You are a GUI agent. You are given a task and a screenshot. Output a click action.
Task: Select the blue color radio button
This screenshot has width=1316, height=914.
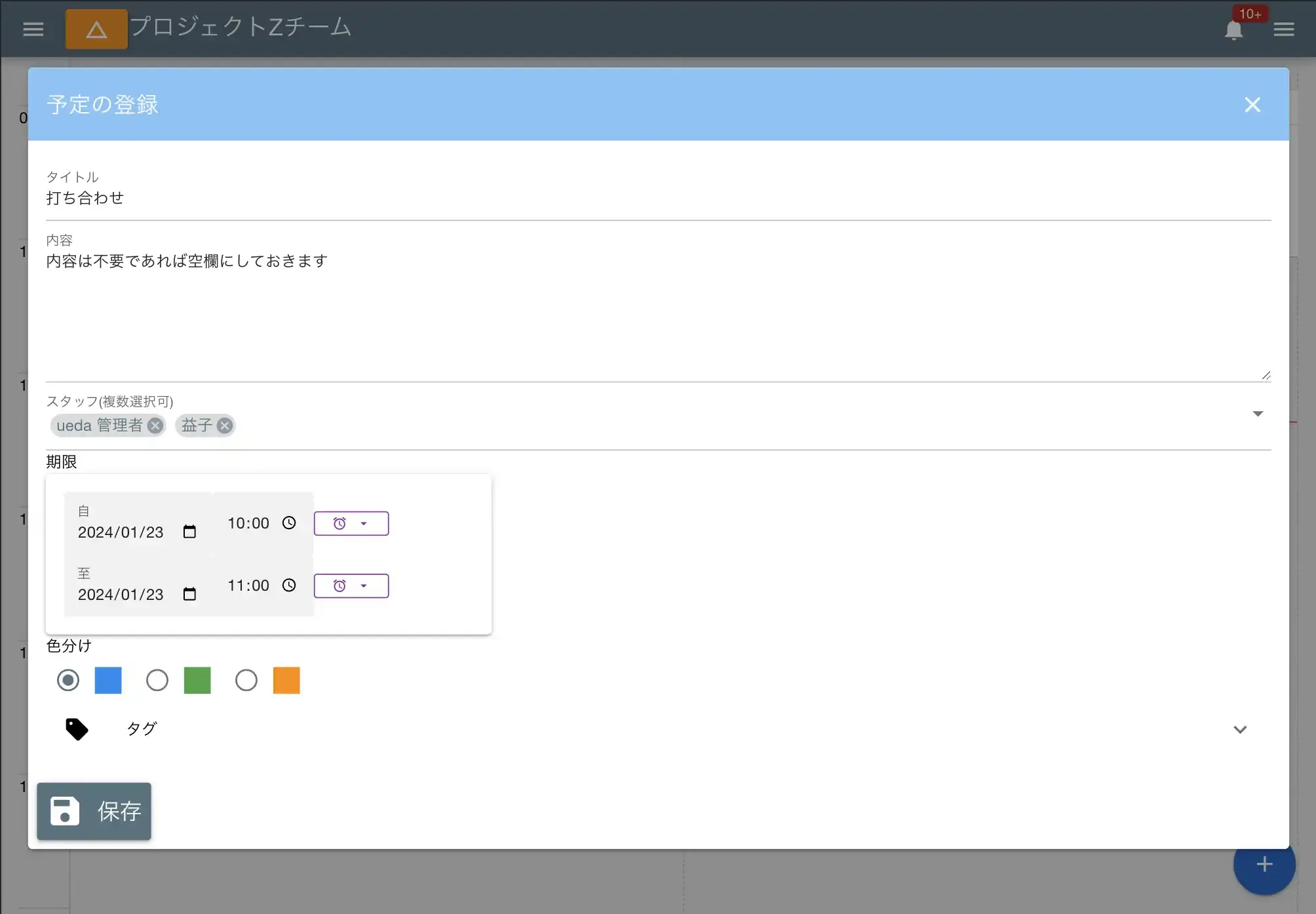(68, 680)
